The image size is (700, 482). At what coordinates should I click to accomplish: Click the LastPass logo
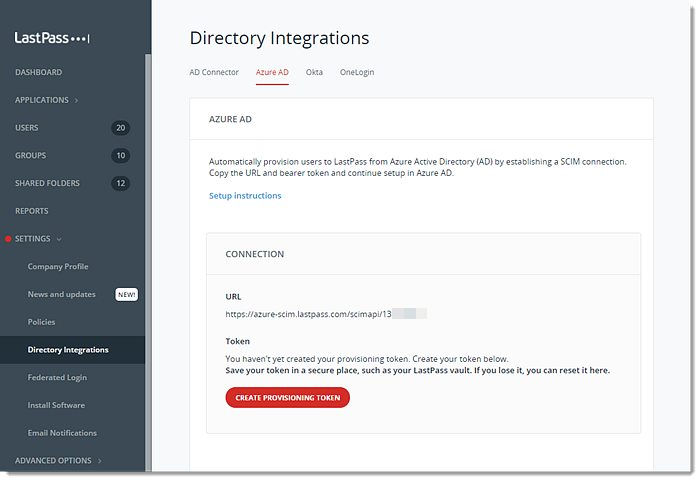pos(52,38)
